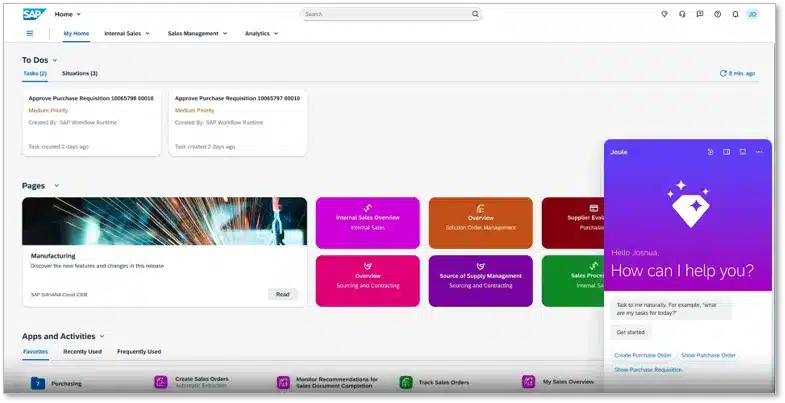785x403 pixels.
Task: Click the search magnifier icon
Action: point(475,14)
